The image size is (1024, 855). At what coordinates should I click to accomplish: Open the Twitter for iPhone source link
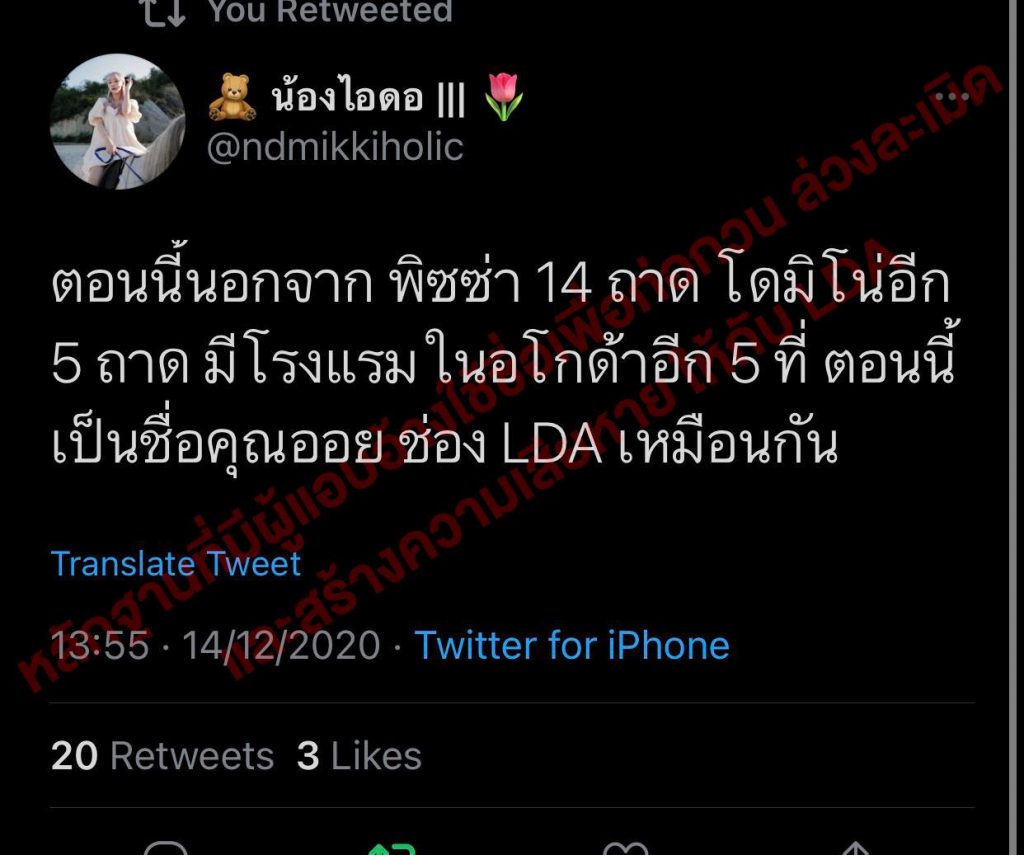tap(572, 645)
